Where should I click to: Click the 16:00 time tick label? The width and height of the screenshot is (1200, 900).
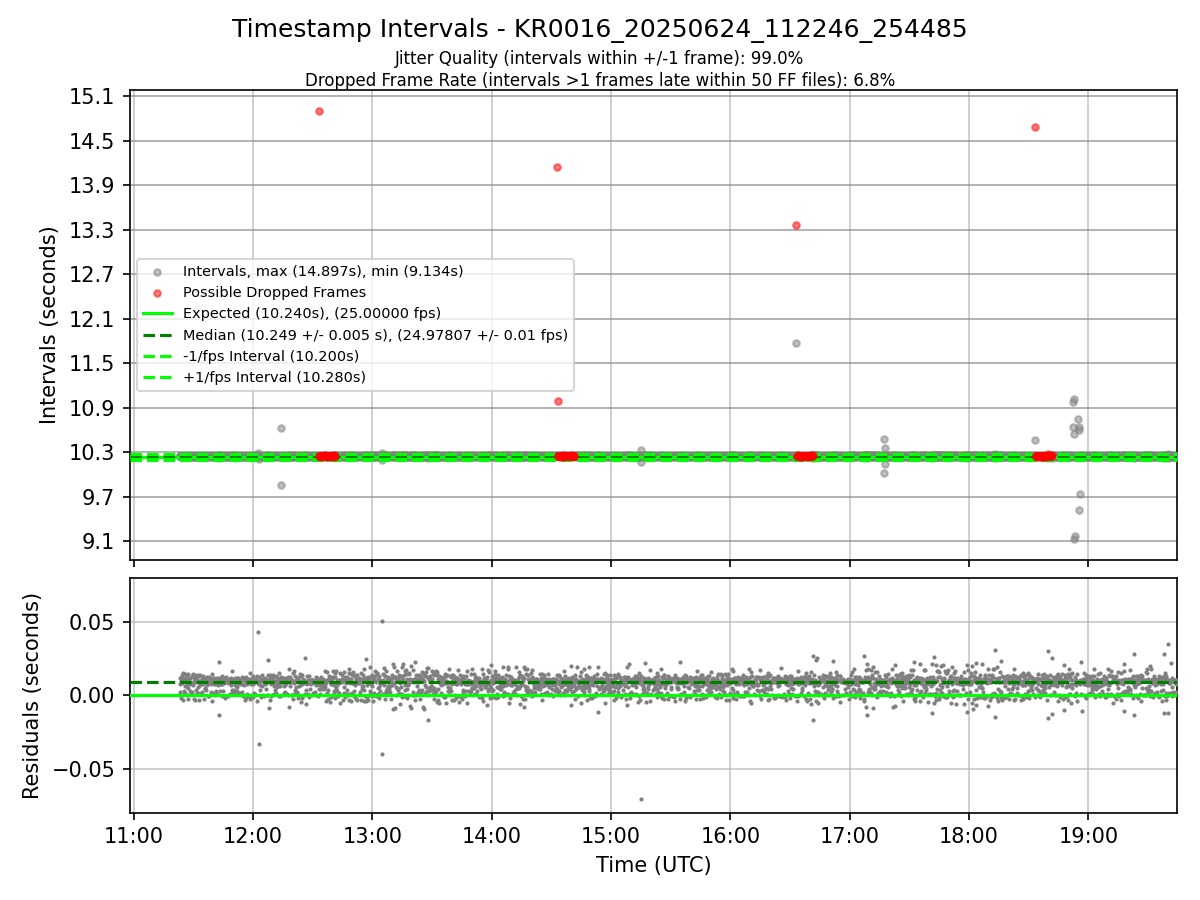[x=730, y=834]
